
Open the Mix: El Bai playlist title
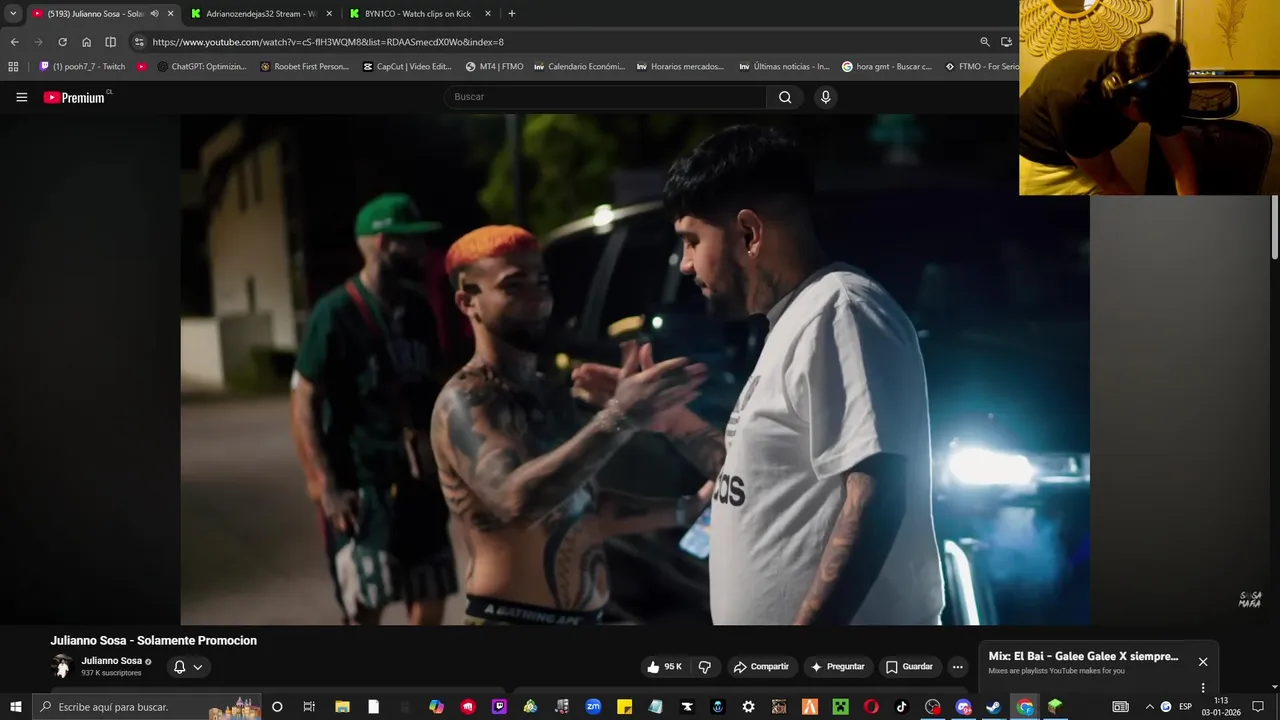[x=1083, y=657]
